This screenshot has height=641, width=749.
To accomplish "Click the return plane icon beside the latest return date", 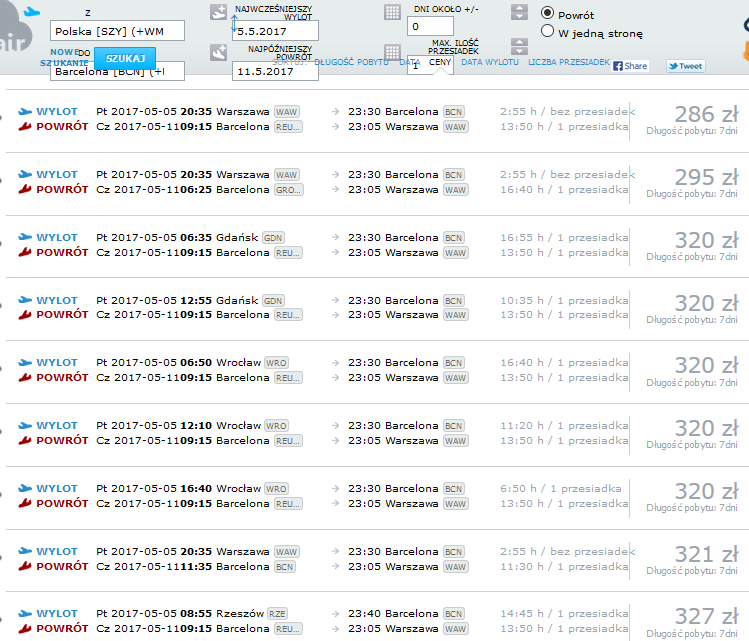I will click(x=218, y=53).
